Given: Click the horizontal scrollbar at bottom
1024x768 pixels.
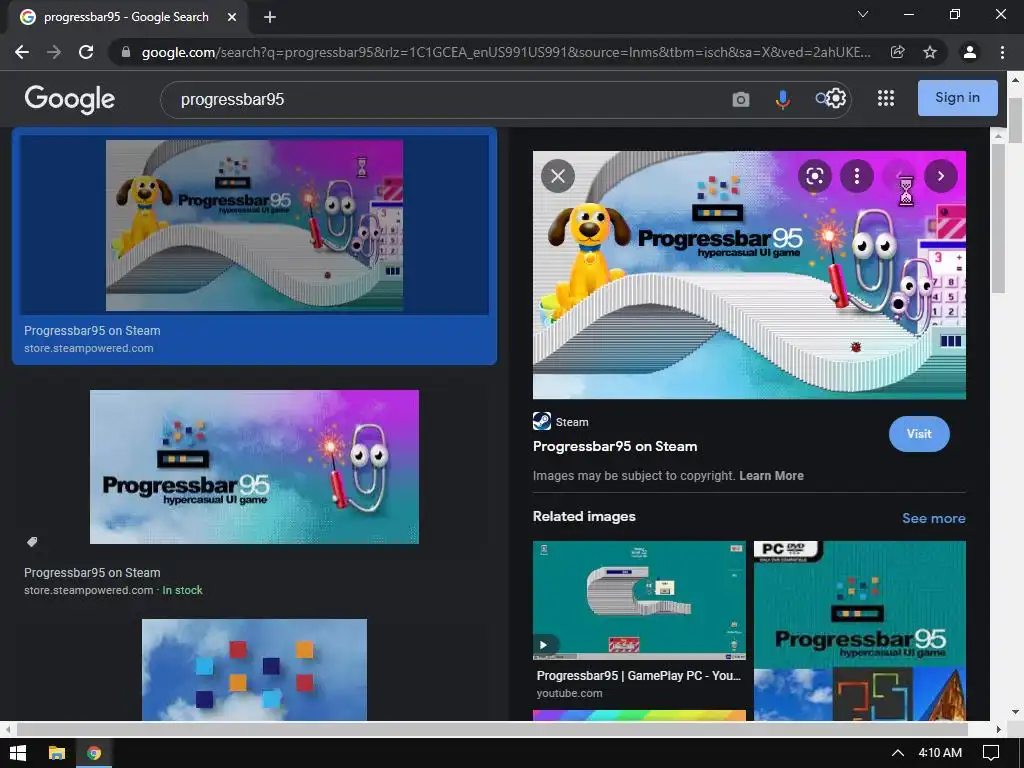Looking at the screenshot, I should [491, 729].
